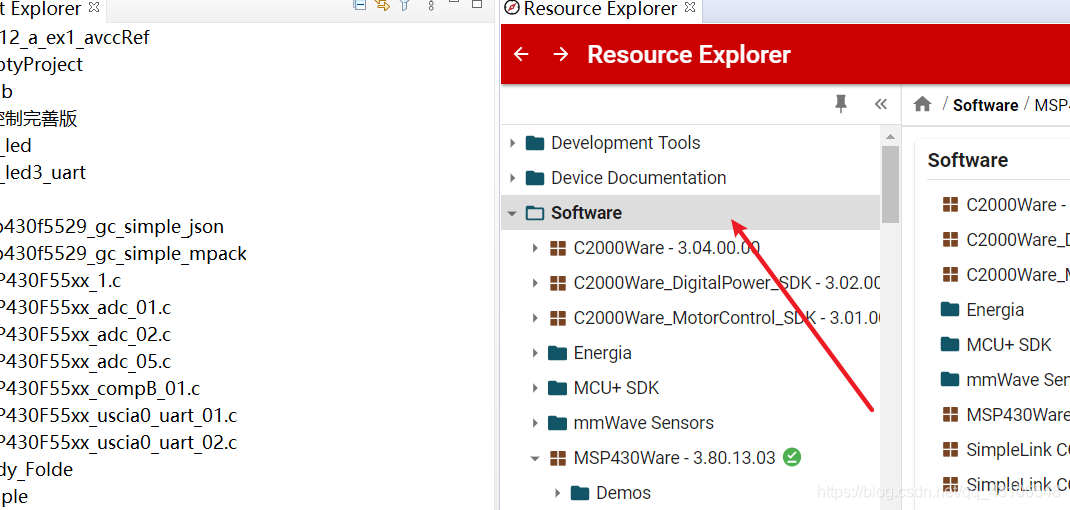Expand the Device Documentation node
Screen dimensions: 1070x510
tap(512, 178)
